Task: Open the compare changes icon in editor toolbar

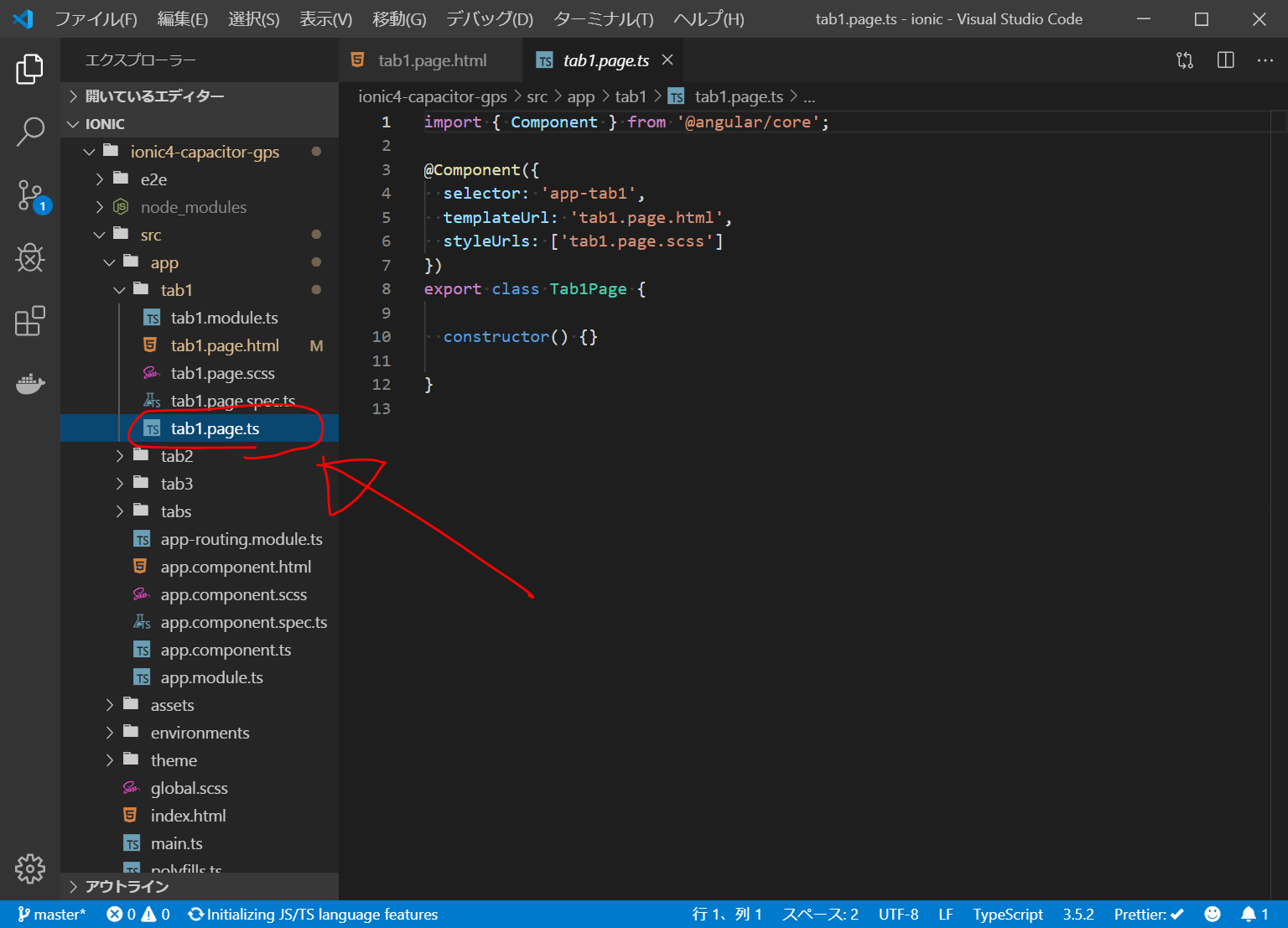Action: [x=1185, y=60]
